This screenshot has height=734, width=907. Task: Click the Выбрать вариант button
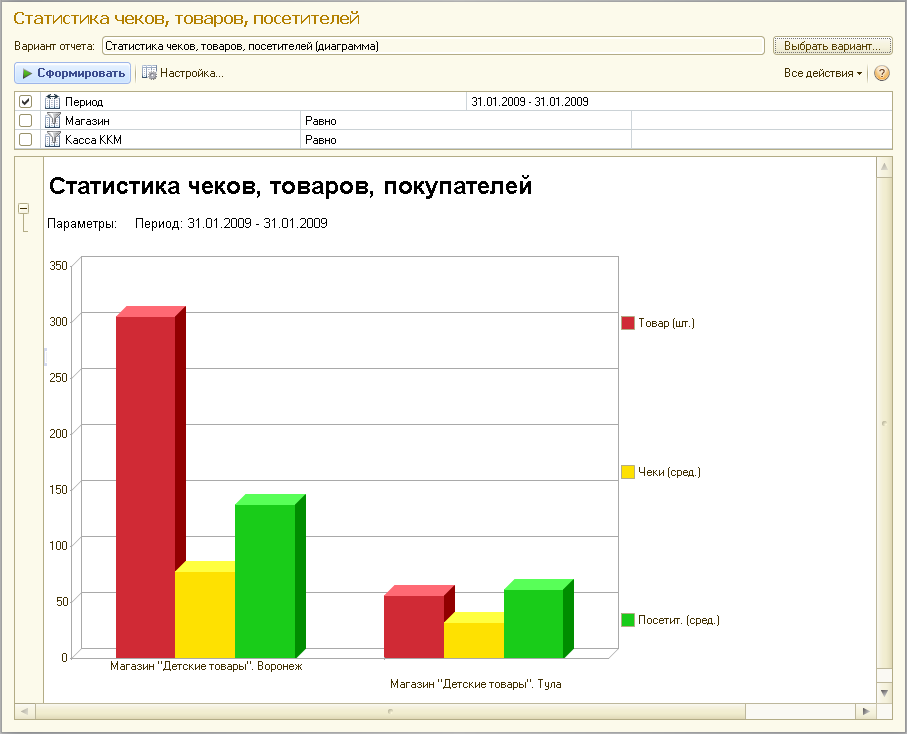tap(832, 46)
